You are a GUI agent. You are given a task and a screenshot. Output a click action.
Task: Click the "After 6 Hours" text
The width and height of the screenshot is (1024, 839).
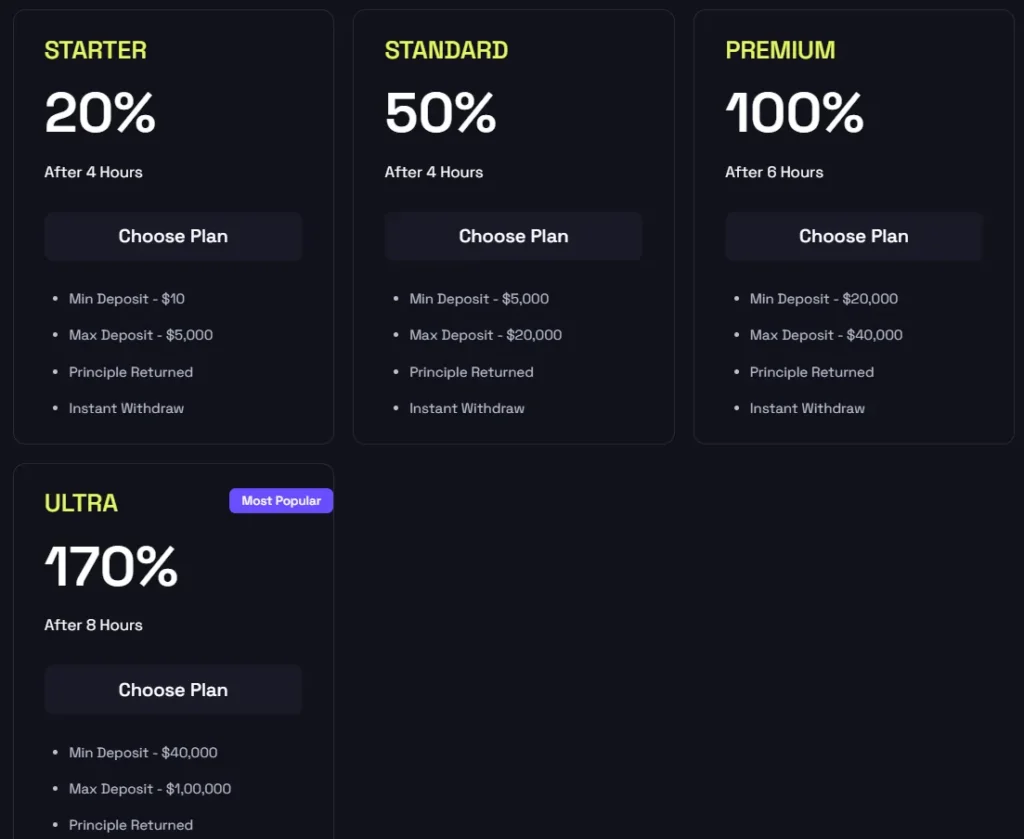[774, 172]
